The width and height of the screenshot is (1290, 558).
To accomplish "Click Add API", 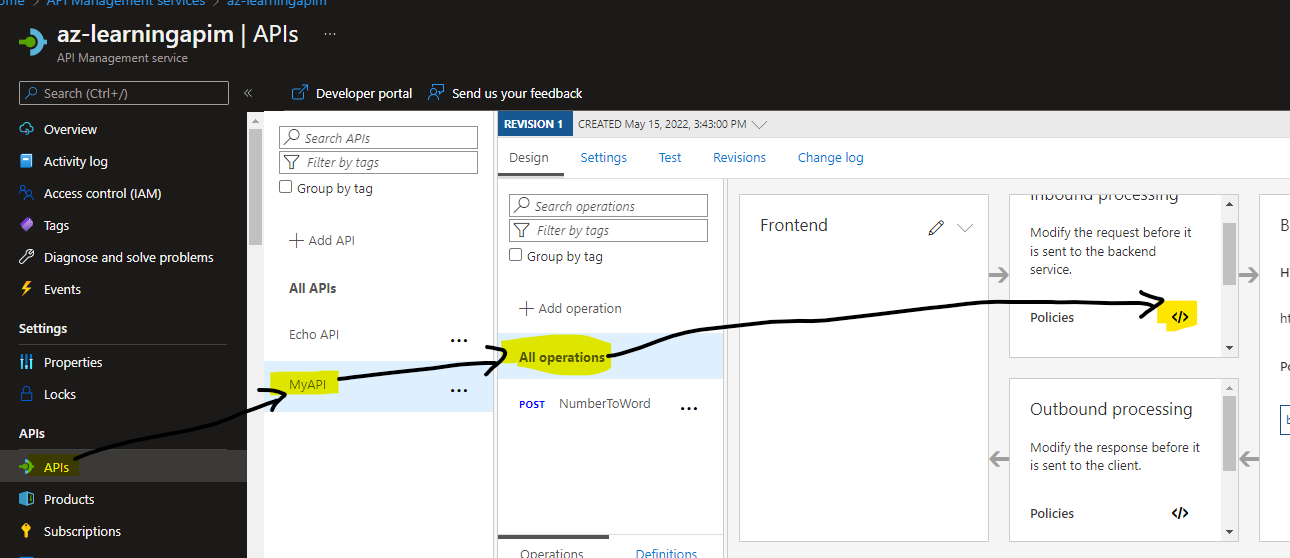I will (x=322, y=240).
